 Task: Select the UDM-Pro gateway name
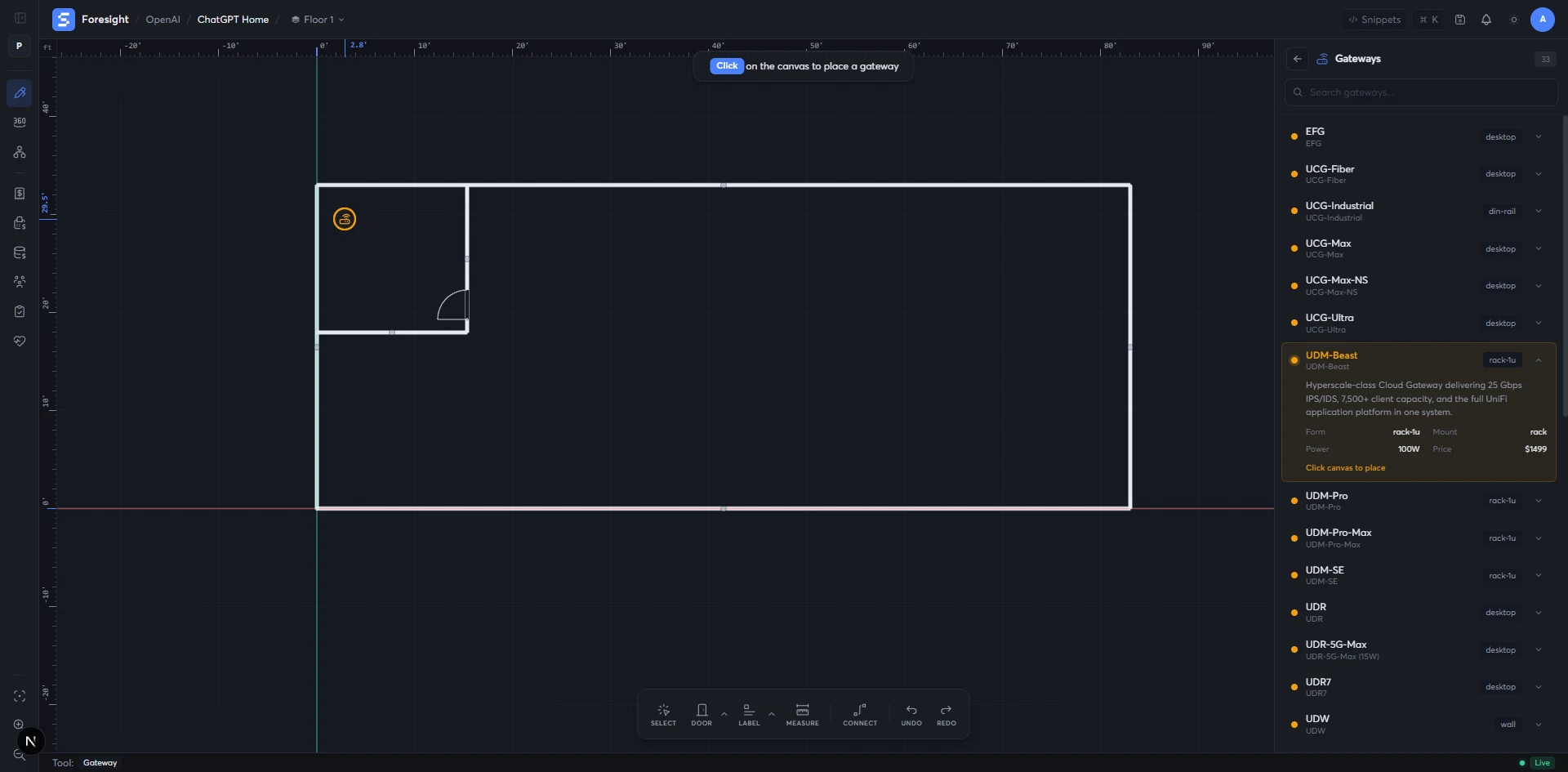pos(1326,496)
